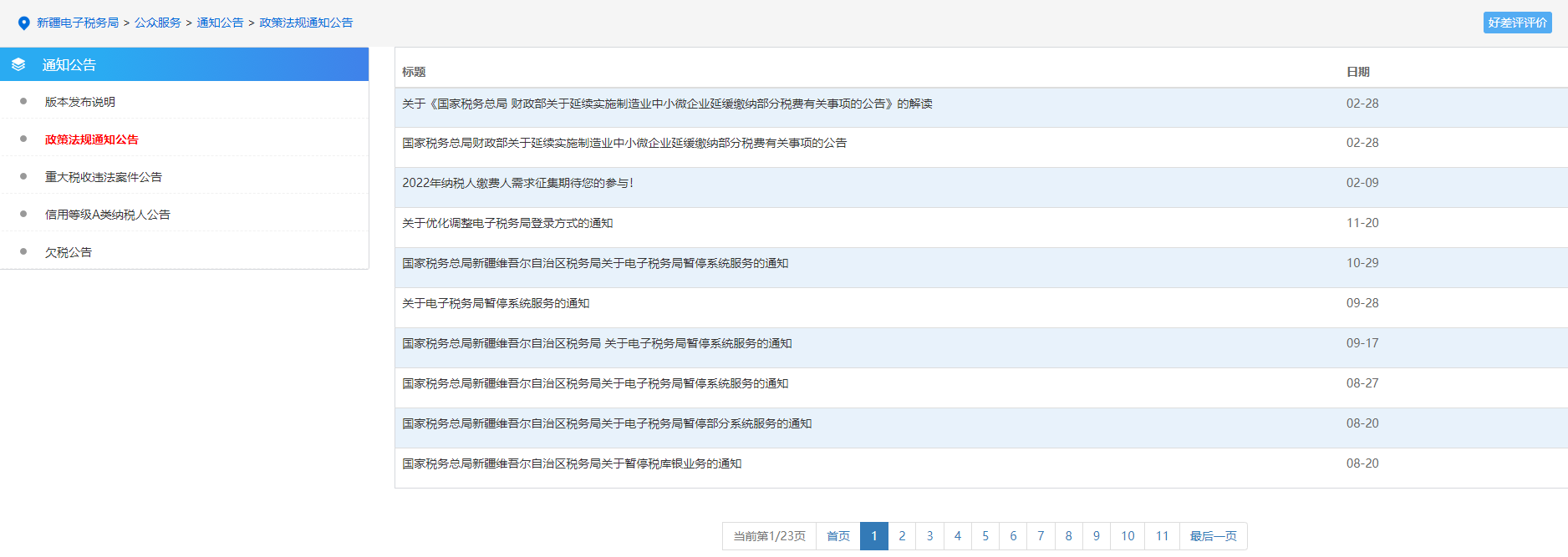Go to page 4
Image resolution: width=1568 pixels, height=557 pixels.
[x=958, y=536]
